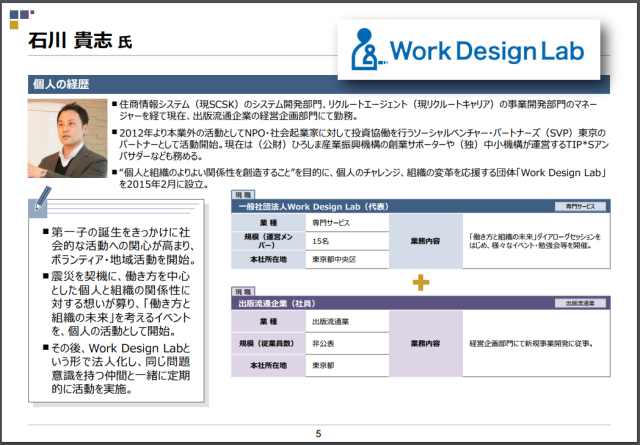Click the 専門サービス badge in table header

pyautogui.click(x=580, y=207)
